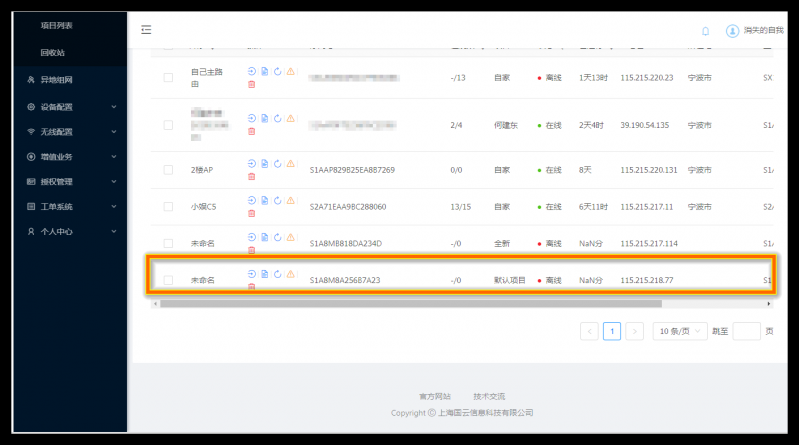Click the enter-device icon for 2楼AP
This screenshot has height=445, width=799.
point(252,164)
